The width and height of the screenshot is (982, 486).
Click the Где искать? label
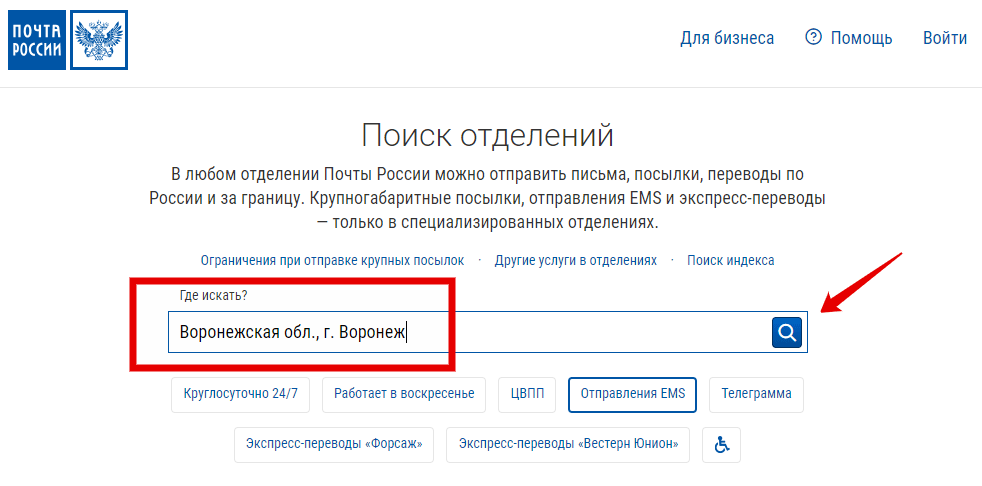pyautogui.click(x=213, y=296)
